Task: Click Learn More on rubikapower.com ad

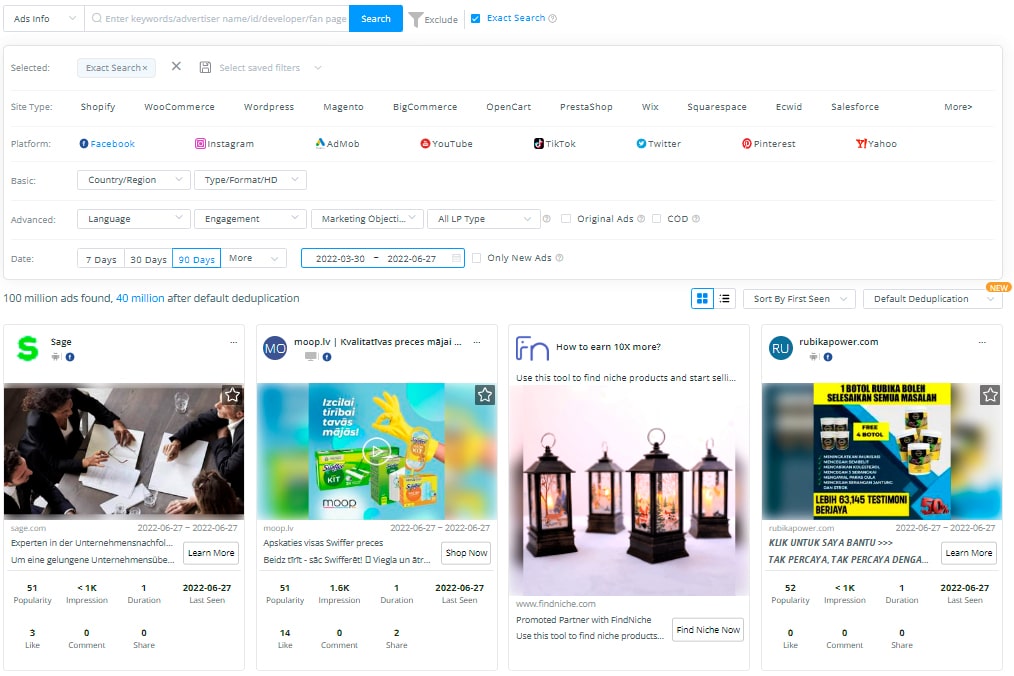Action: [969, 553]
